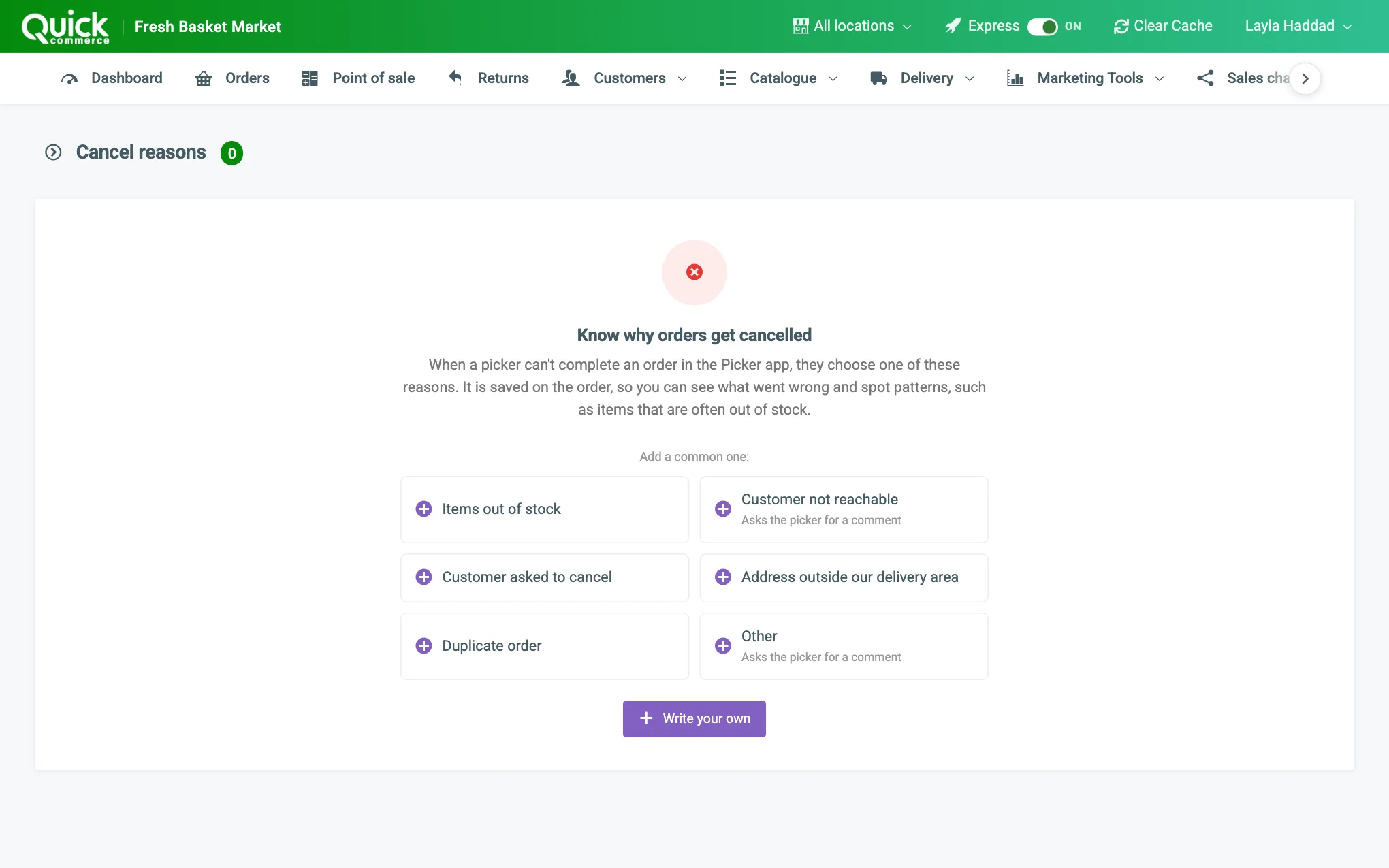Image resolution: width=1389 pixels, height=868 pixels.
Task: Add the Other cancel reason
Action: pos(844,647)
